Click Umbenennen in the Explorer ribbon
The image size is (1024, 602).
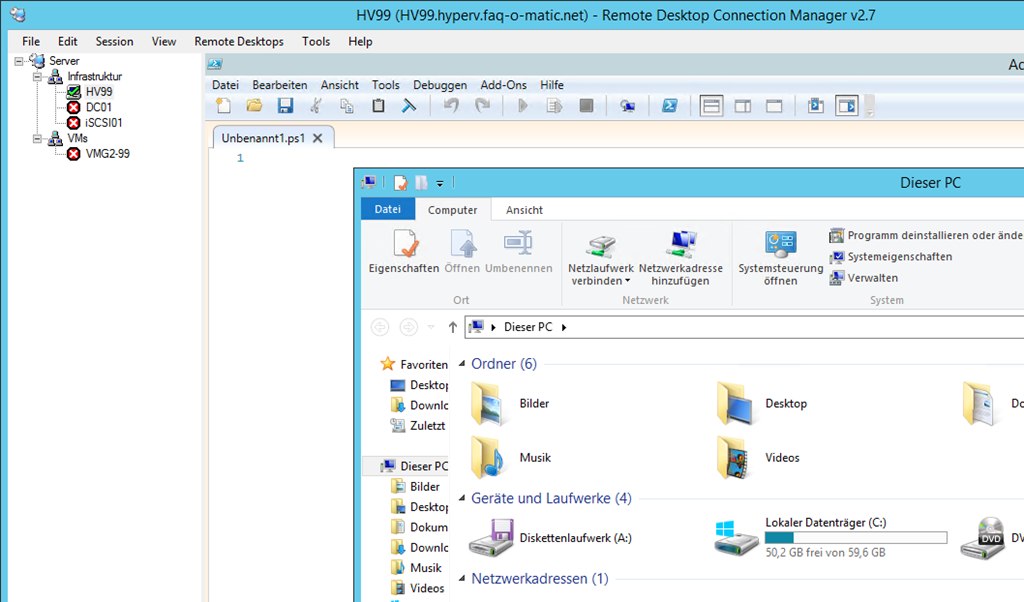[x=519, y=252]
